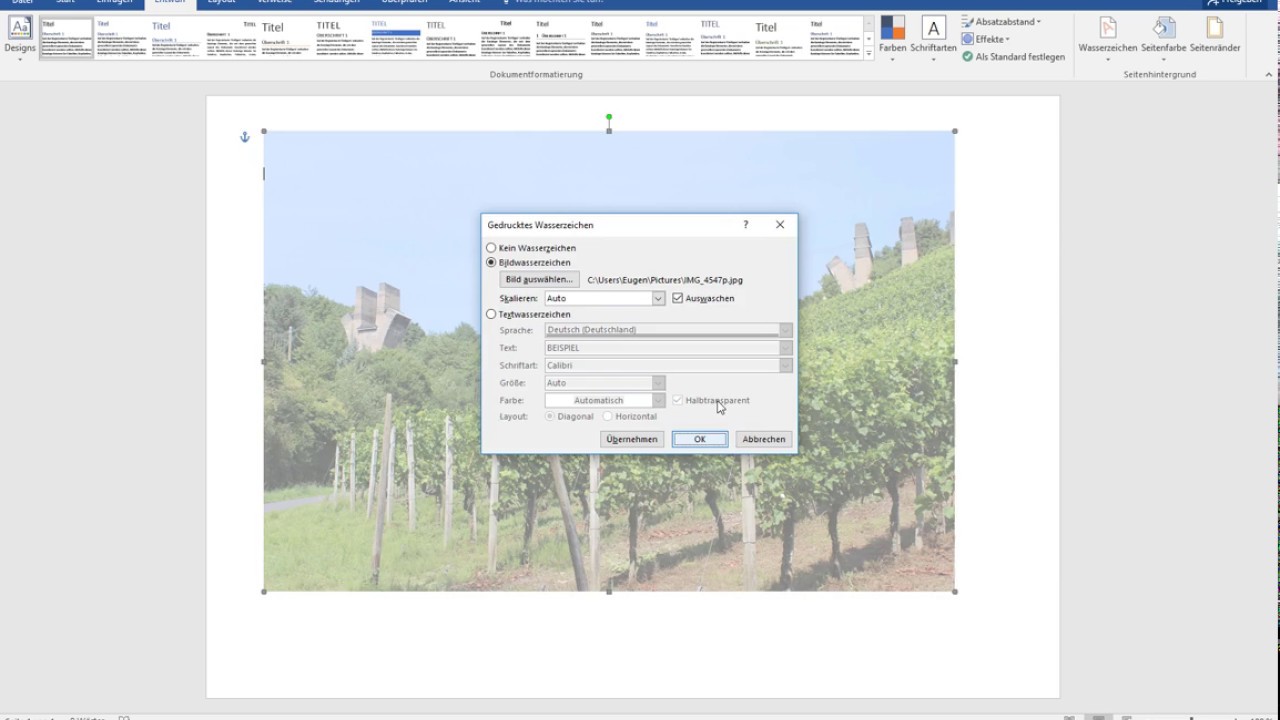The image size is (1280, 720).
Task: Open the Text BEISPIEL combo box
Action: [668, 348]
